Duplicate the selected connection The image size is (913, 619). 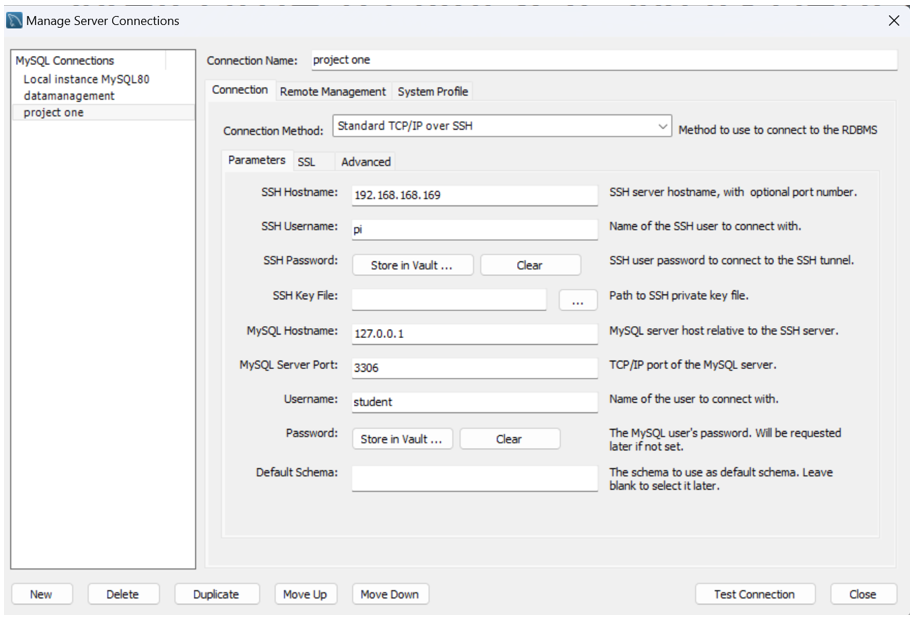[216, 594]
